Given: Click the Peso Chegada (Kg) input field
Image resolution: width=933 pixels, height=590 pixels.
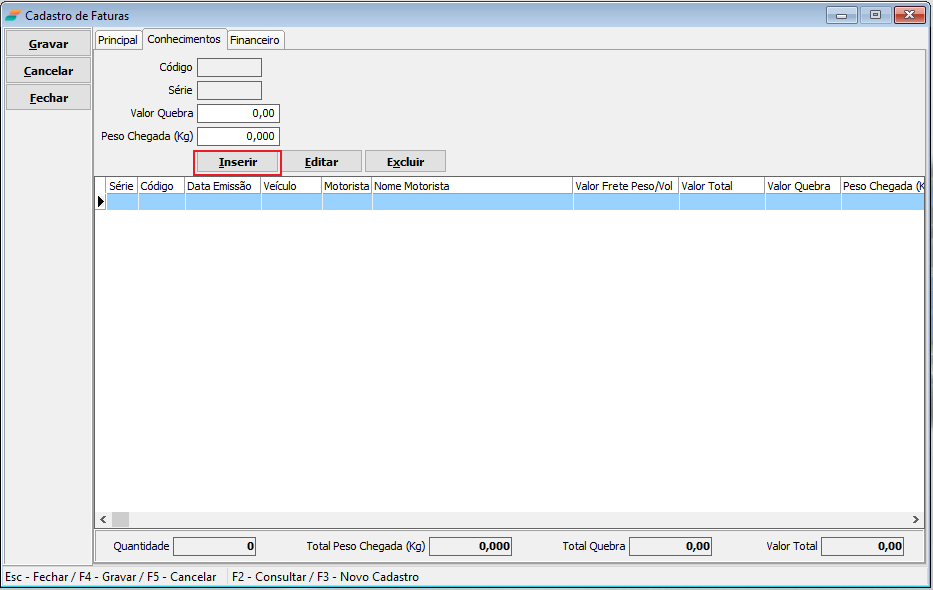Looking at the screenshot, I should pos(238,136).
